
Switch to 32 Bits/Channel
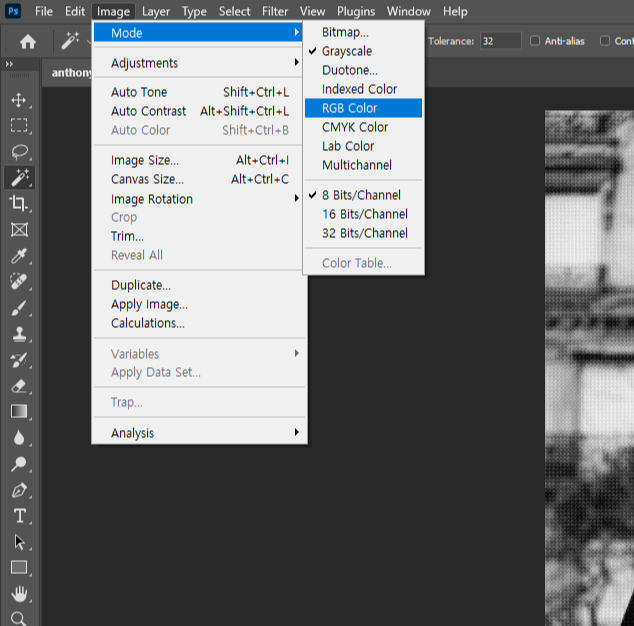click(363, 233)
